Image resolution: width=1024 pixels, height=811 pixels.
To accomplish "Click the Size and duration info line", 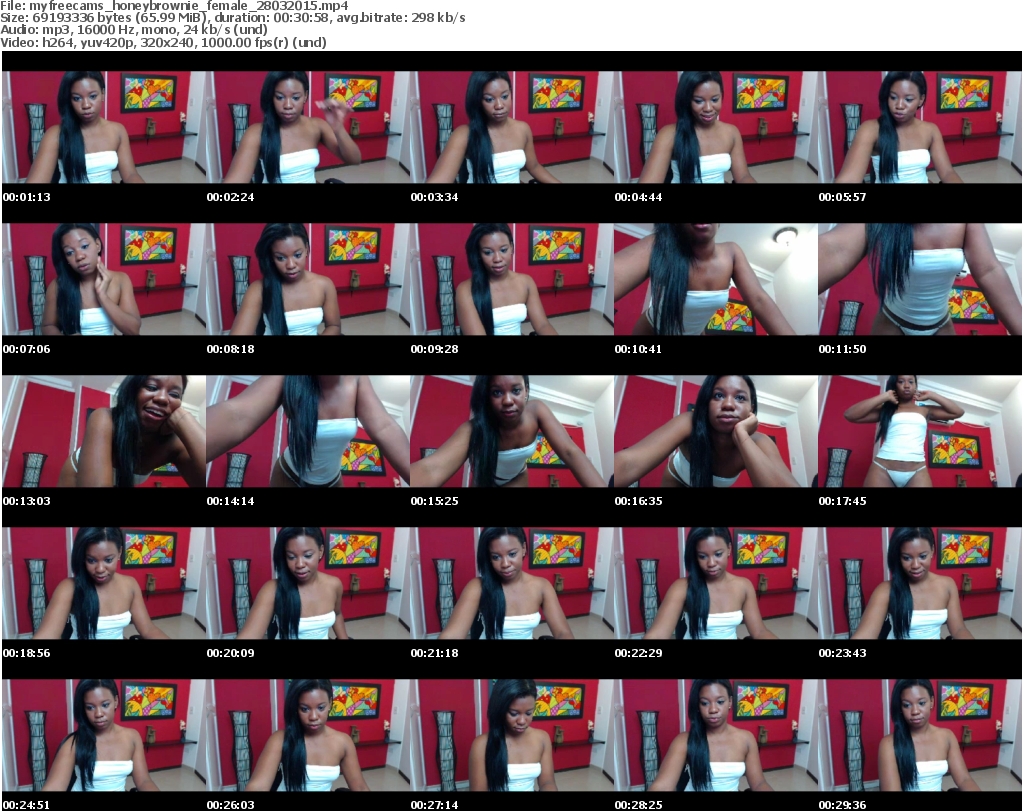I will click(232, 18).
